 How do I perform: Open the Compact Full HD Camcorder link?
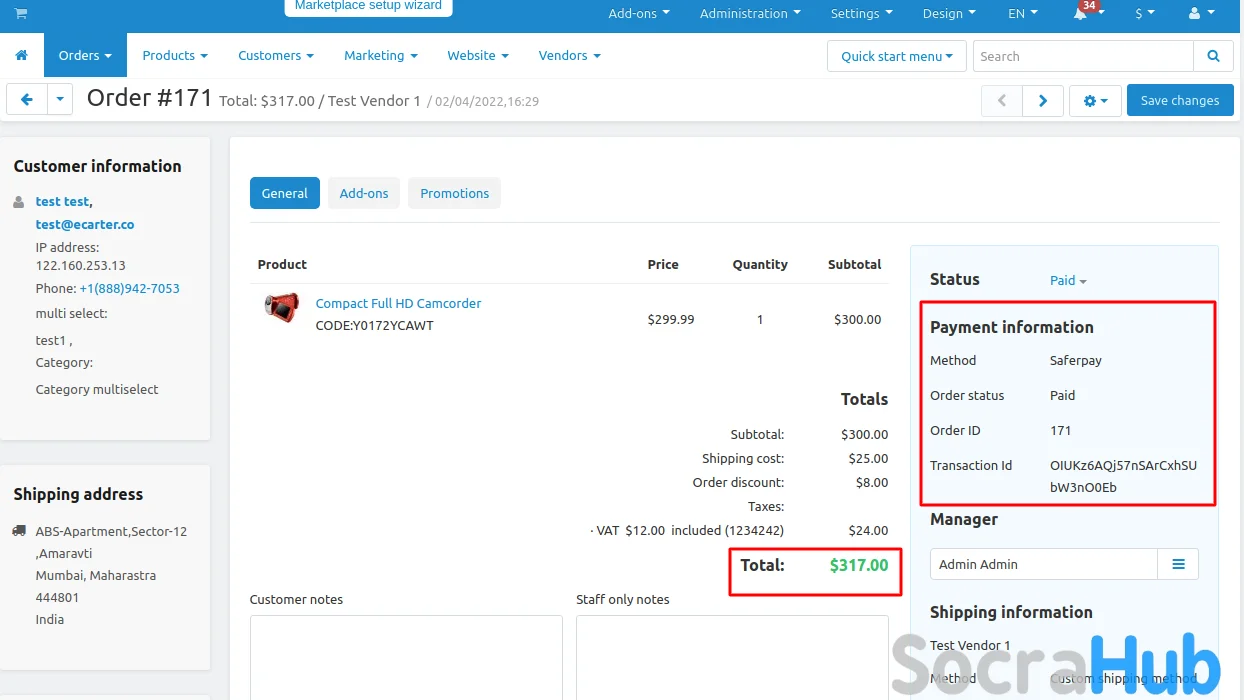[x=398, y=303]
